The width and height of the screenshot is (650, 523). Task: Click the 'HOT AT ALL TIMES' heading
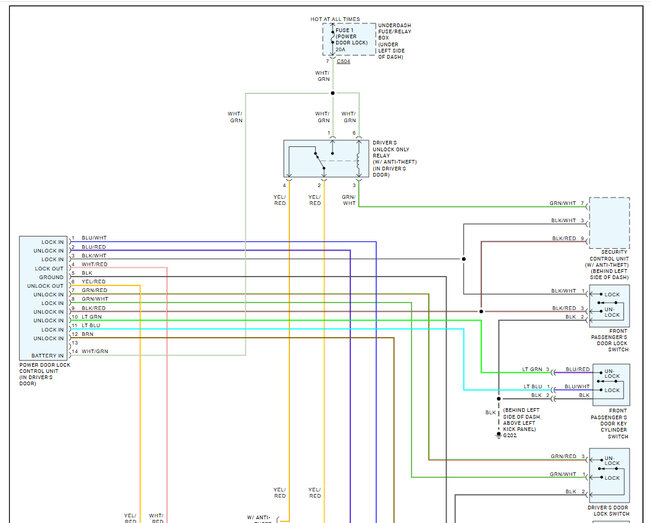(335, 19)
